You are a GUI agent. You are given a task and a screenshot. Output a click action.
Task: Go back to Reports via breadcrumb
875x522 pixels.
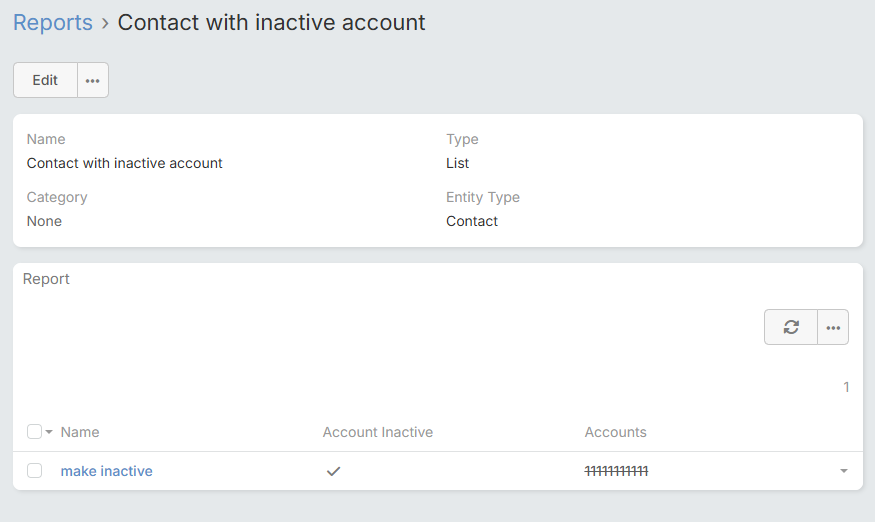[53, 22]
